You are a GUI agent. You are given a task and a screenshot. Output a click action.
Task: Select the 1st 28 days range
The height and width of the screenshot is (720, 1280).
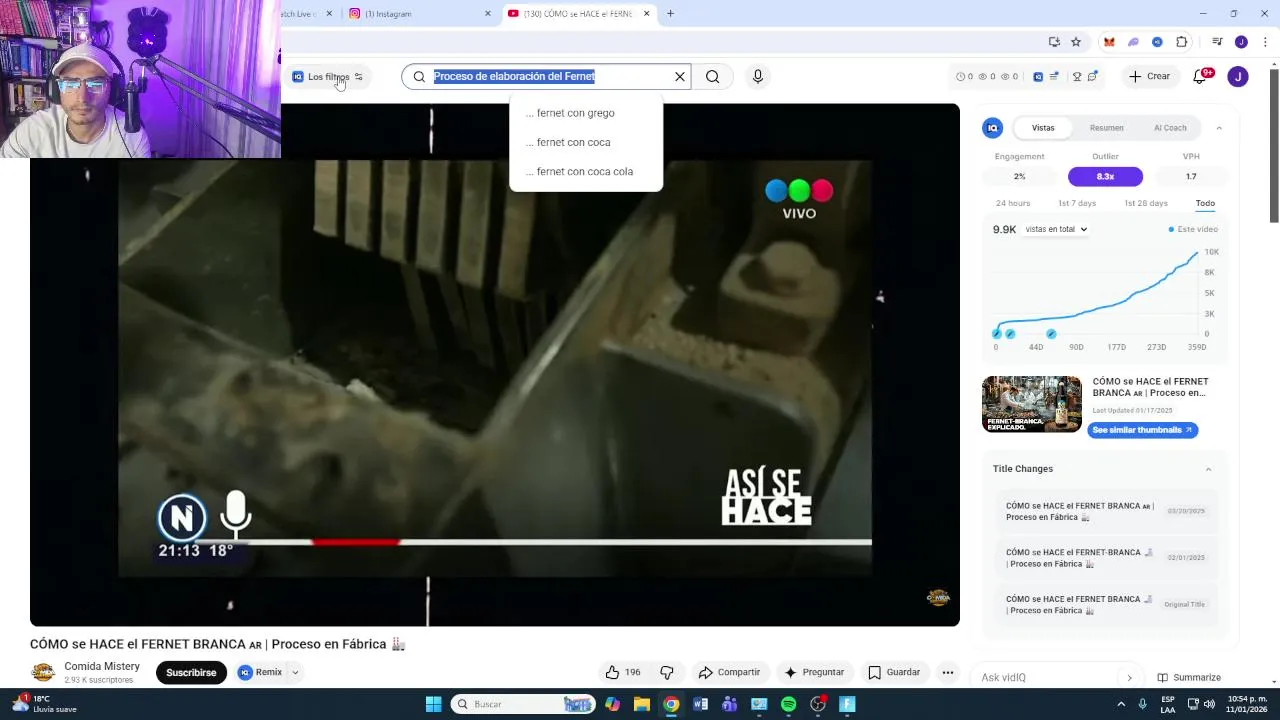[1146, 203]
